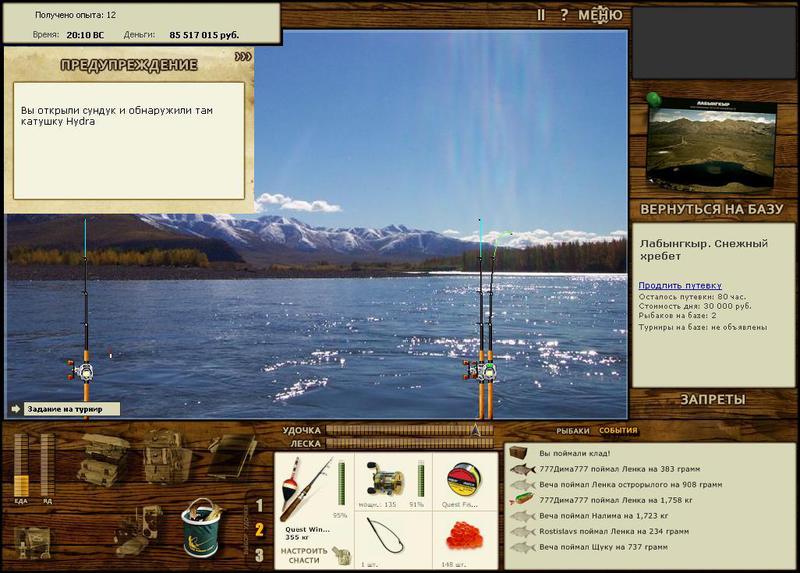This screenshot has height=573, width=800.
Task: Click the Стоимость дня: 30 000 руб. line
Action: [695, 306]
